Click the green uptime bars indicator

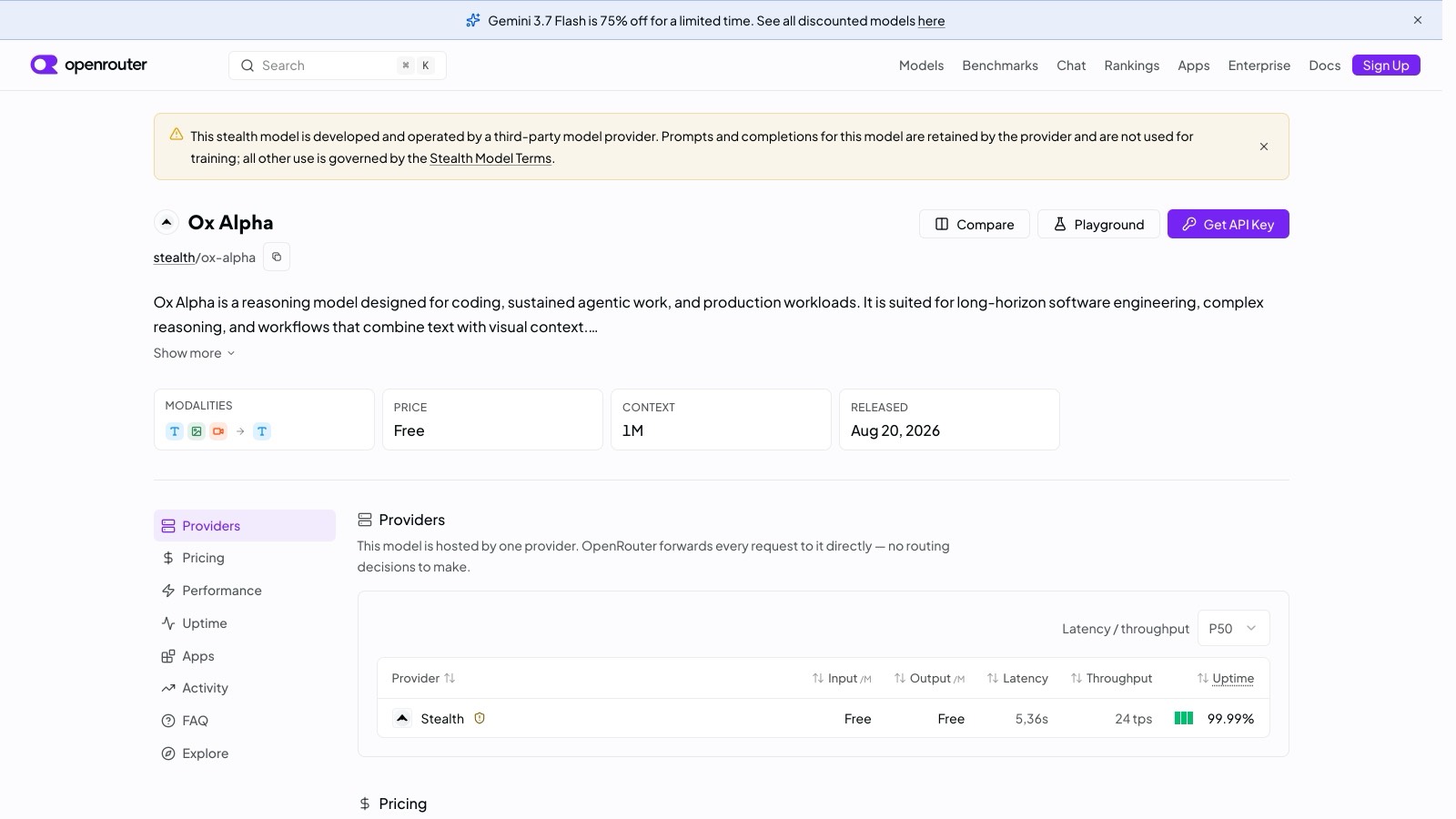[x=1184, y=718]
